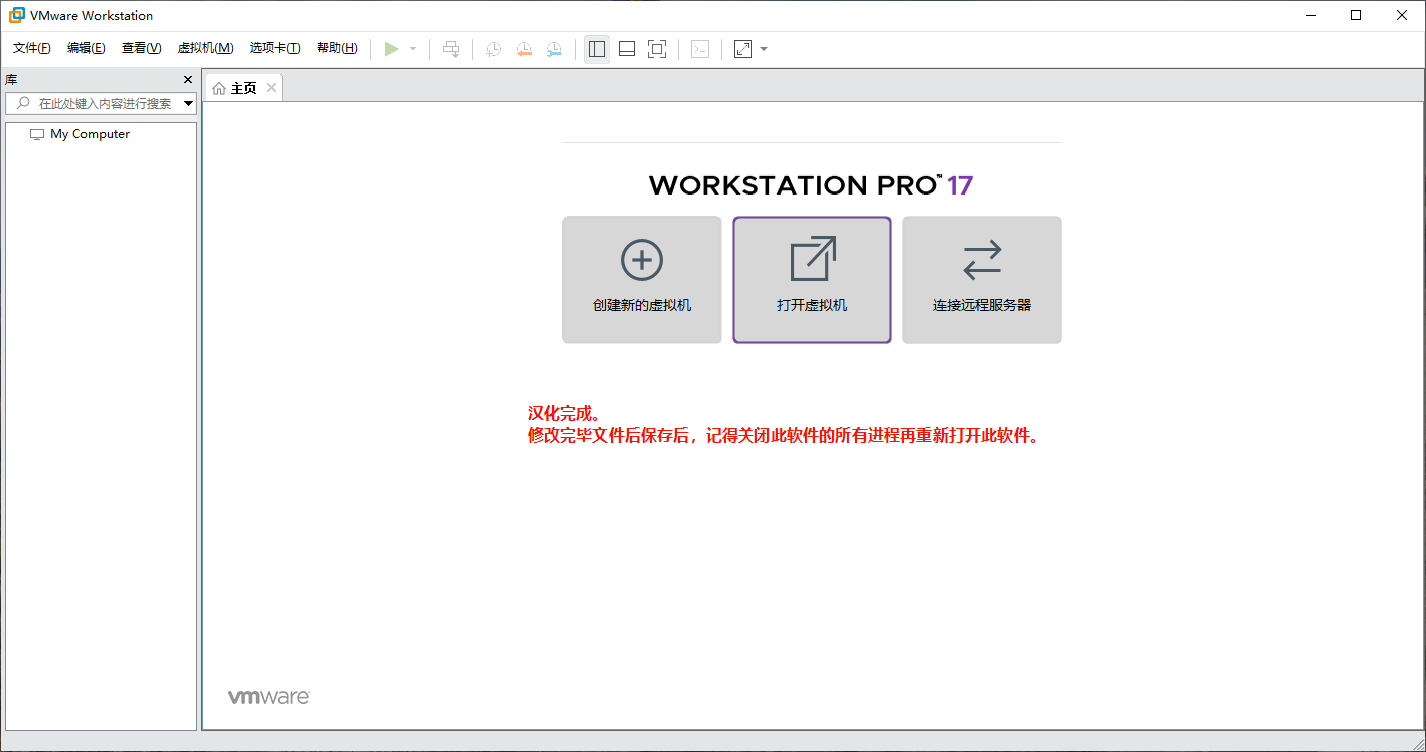Click the 打开虚拟机 tile
The image size is (1426, 752).
click(x=812, y=280)
